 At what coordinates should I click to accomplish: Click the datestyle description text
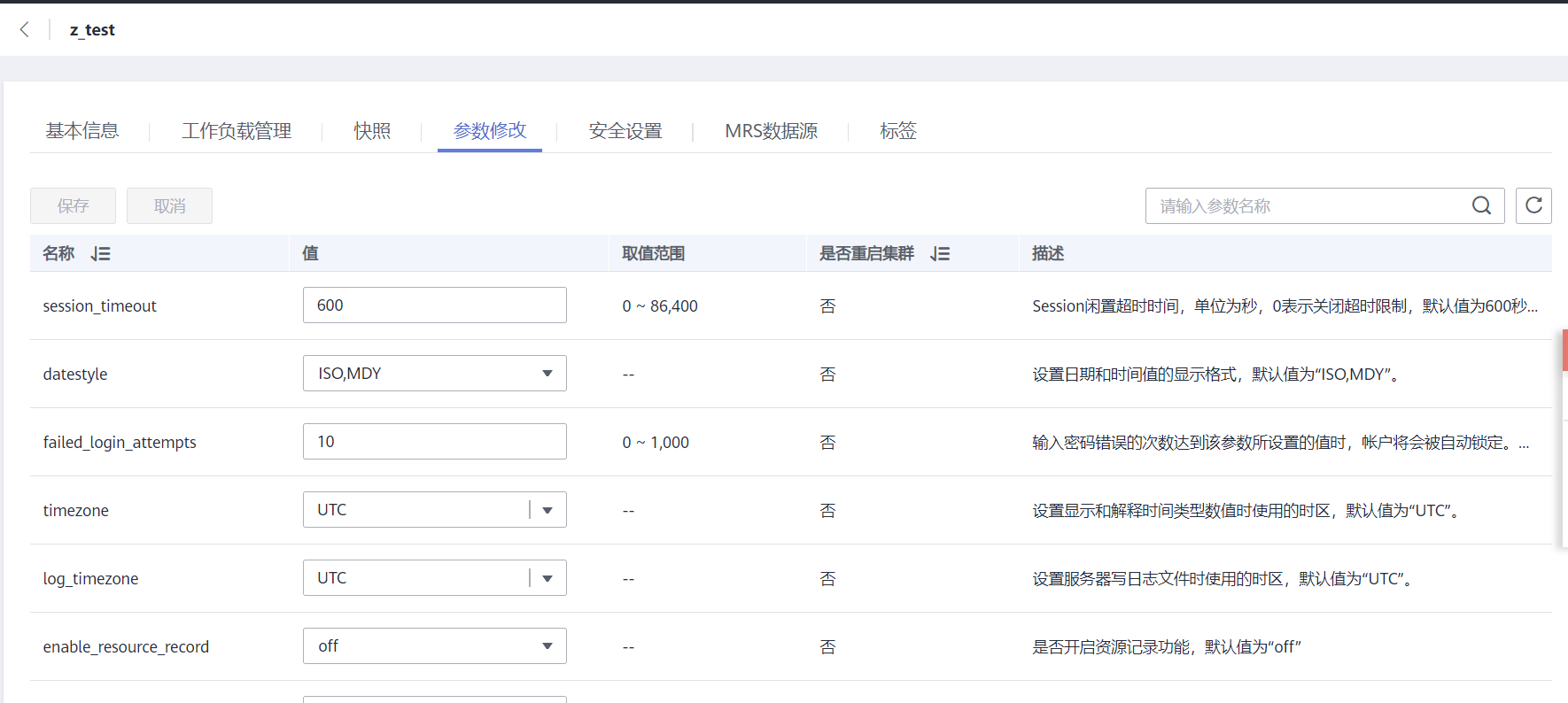(1218, 374)
